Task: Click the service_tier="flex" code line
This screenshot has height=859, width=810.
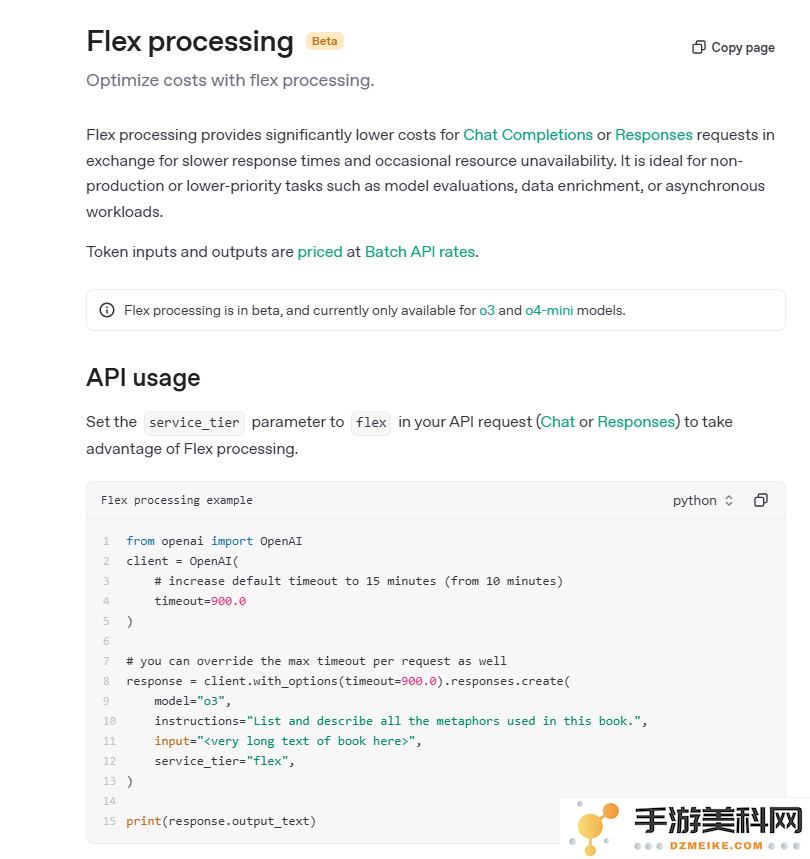Action: pos(225,761)
